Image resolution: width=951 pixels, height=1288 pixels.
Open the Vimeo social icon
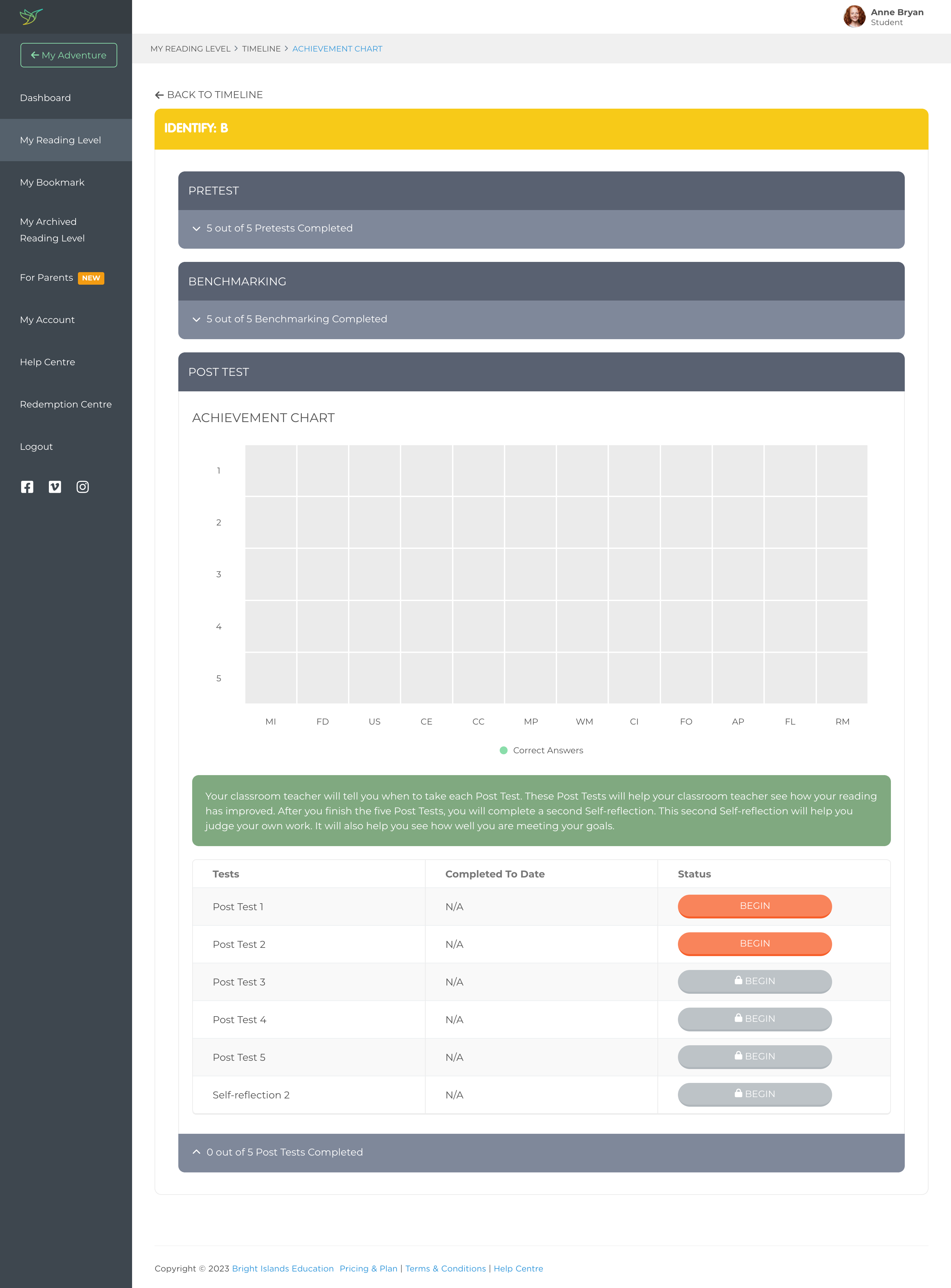55,487
